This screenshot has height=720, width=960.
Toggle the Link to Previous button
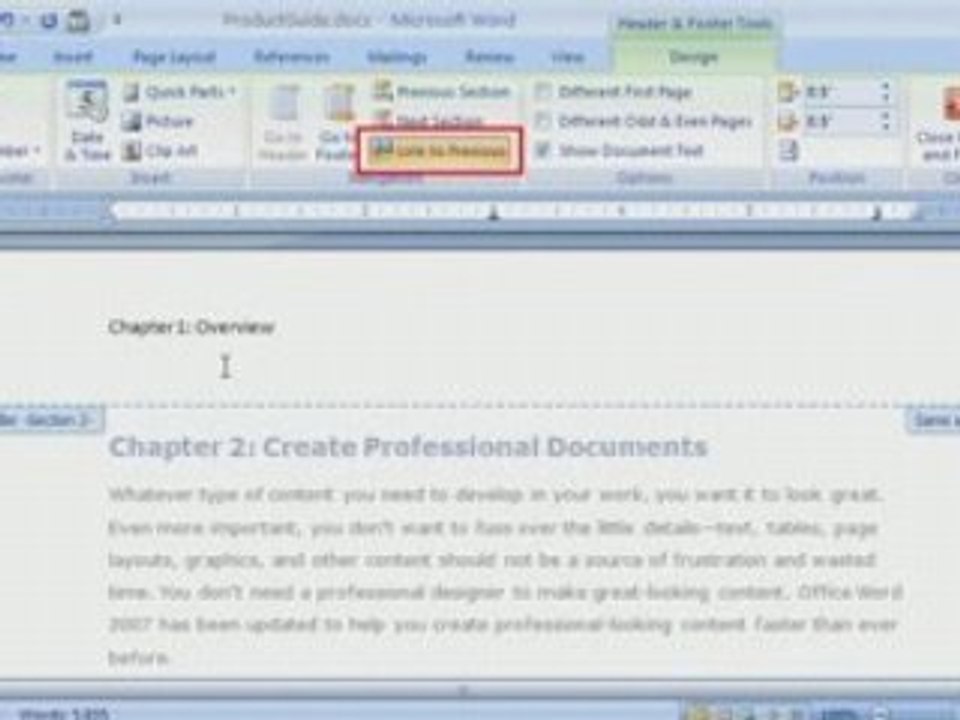(441, 150)
